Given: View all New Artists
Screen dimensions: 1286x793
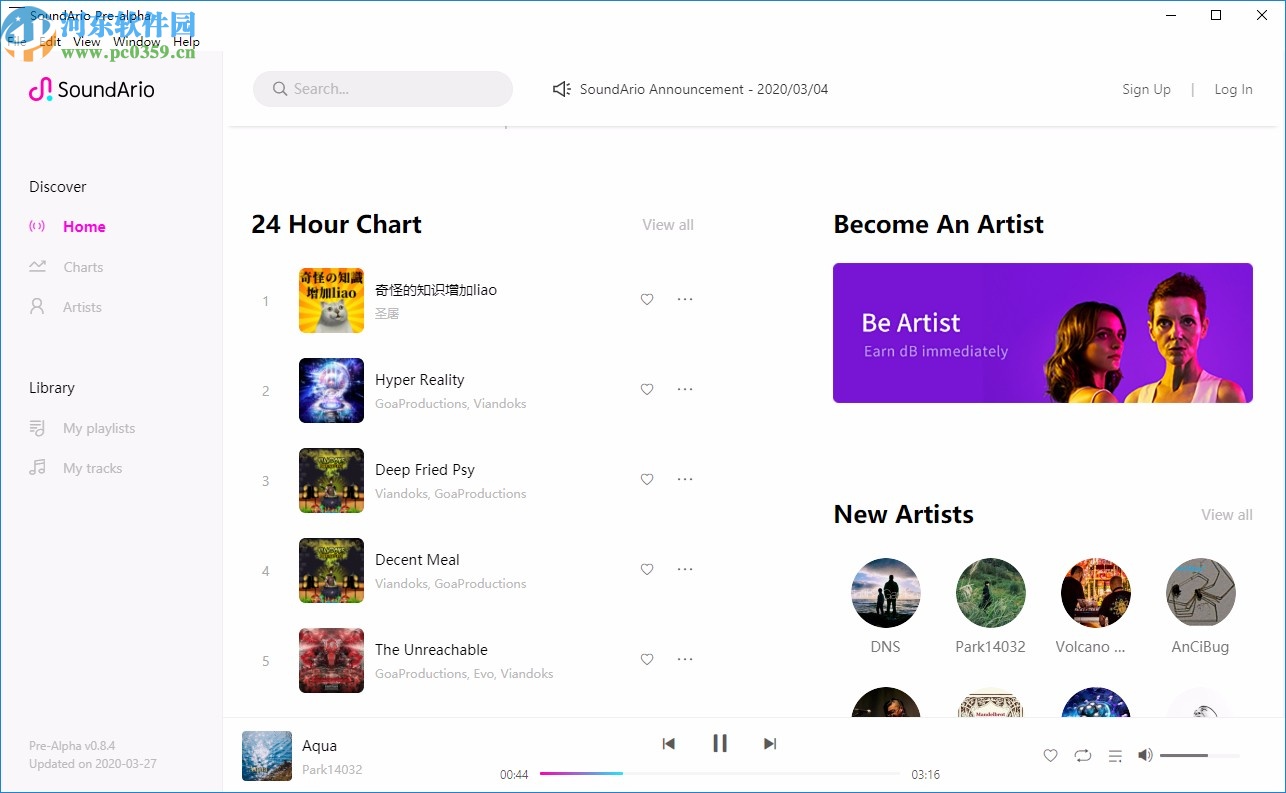Looking at the screenshot, I should [x=1227, y=515].
